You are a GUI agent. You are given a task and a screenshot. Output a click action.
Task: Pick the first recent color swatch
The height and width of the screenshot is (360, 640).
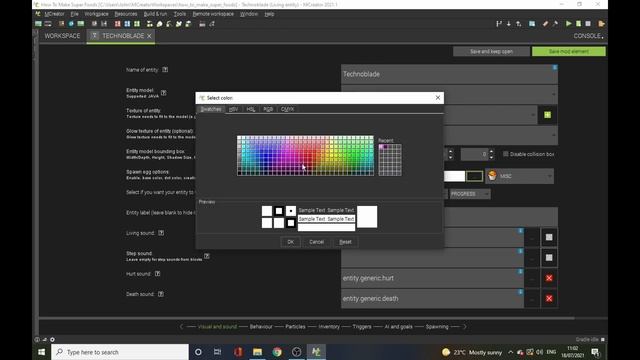tap(381, 147)
